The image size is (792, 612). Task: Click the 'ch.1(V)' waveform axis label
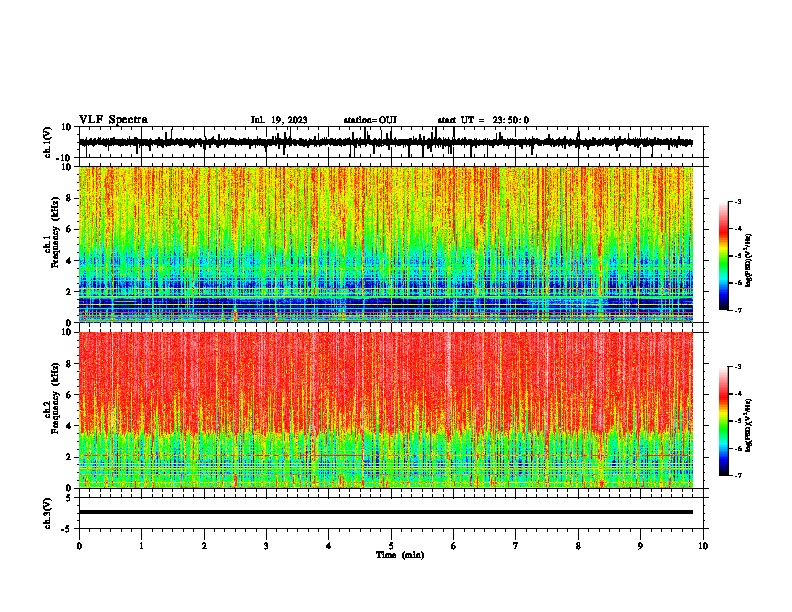coord(48,142)
